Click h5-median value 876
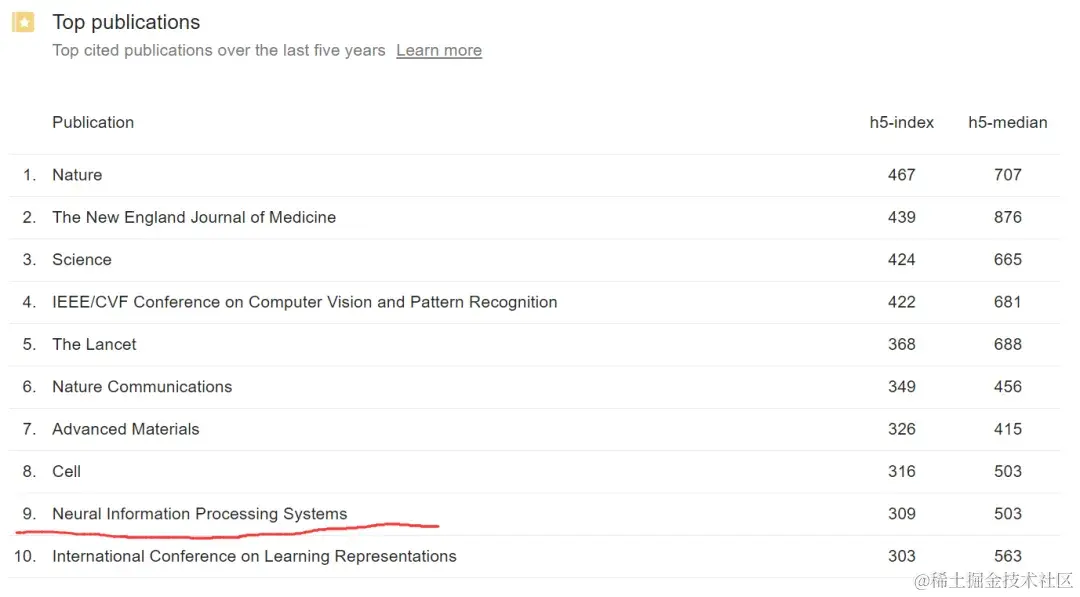The image size is (1080, 597). point(1008,218)
